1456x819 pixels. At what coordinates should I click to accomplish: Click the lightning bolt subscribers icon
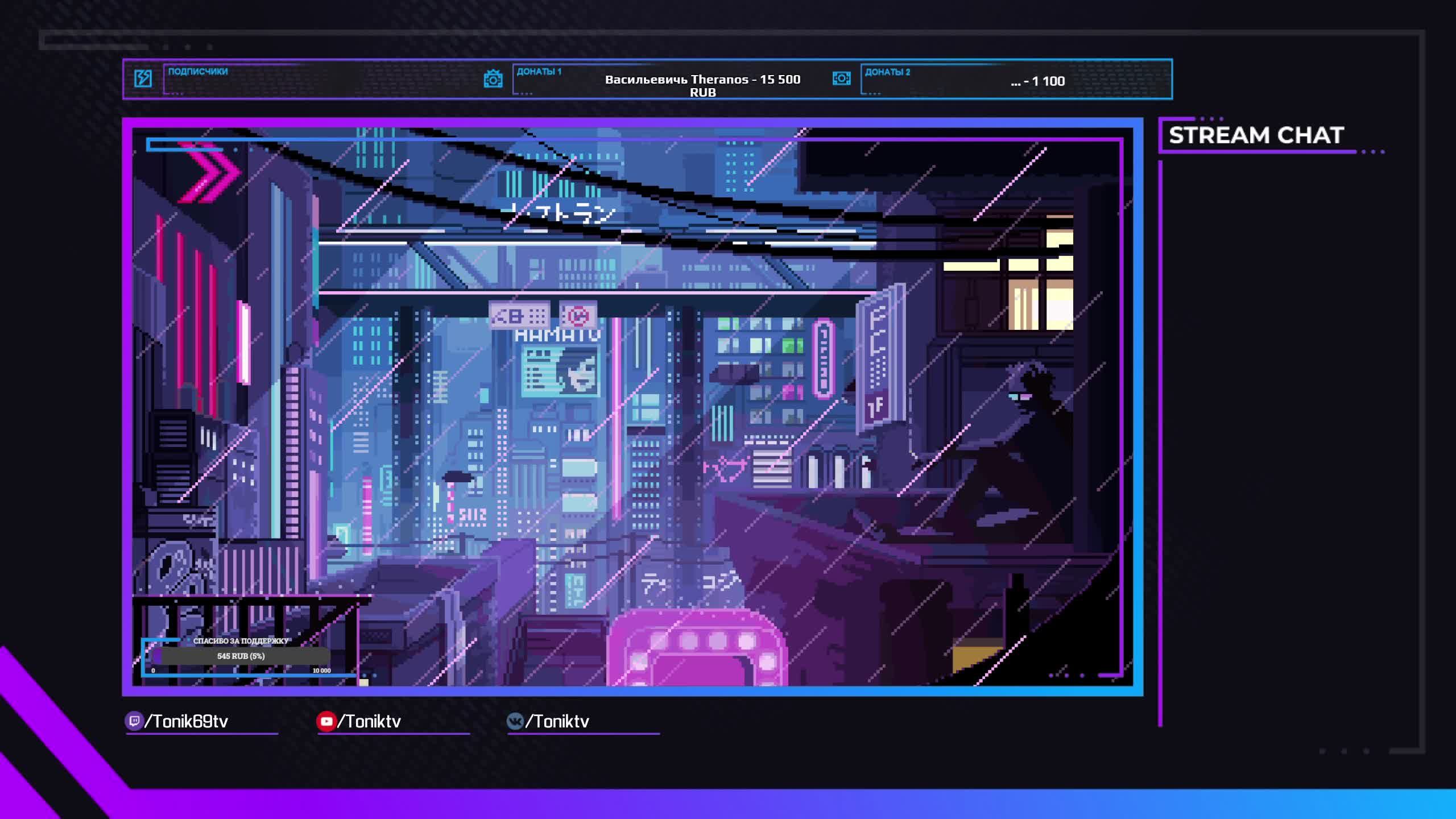click(x=143, y=78)
